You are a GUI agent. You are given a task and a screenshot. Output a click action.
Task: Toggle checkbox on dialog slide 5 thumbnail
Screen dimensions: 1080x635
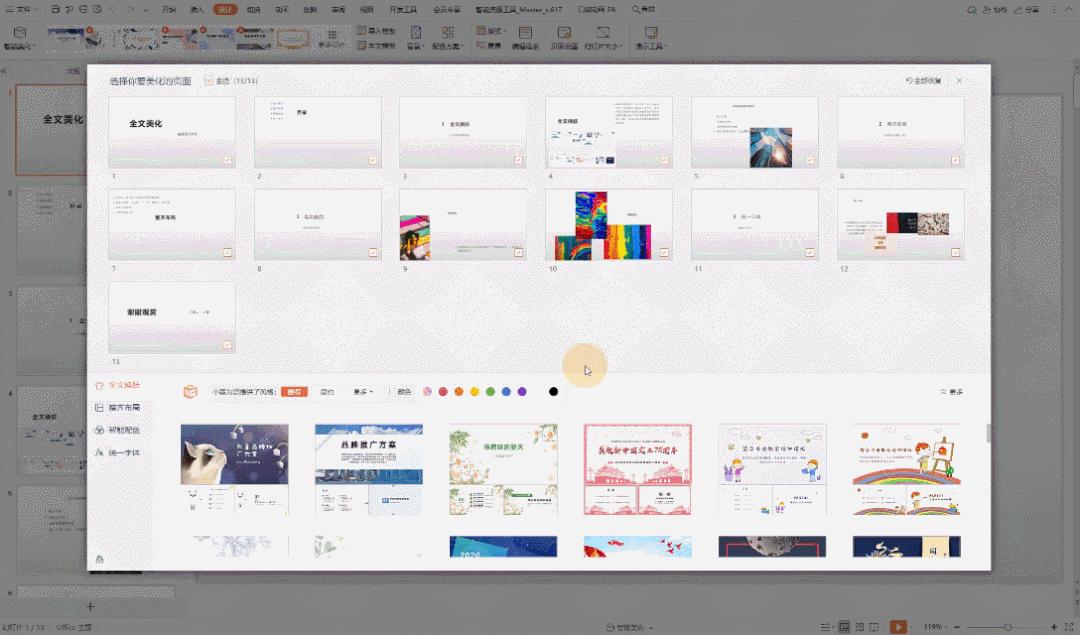point(810,160)
